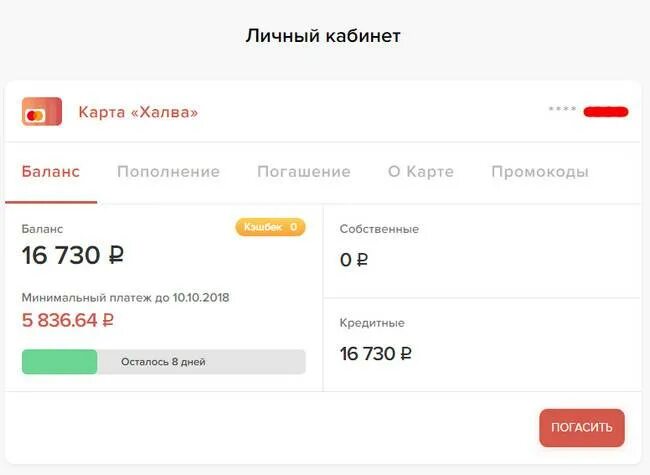Click the orange Кэшбэк 0 badge

coord(270,227)
